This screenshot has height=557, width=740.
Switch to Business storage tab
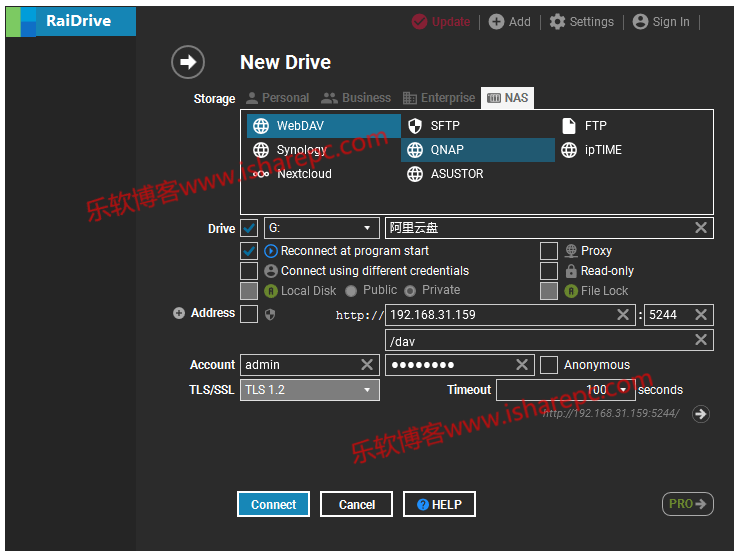point(356,98)
